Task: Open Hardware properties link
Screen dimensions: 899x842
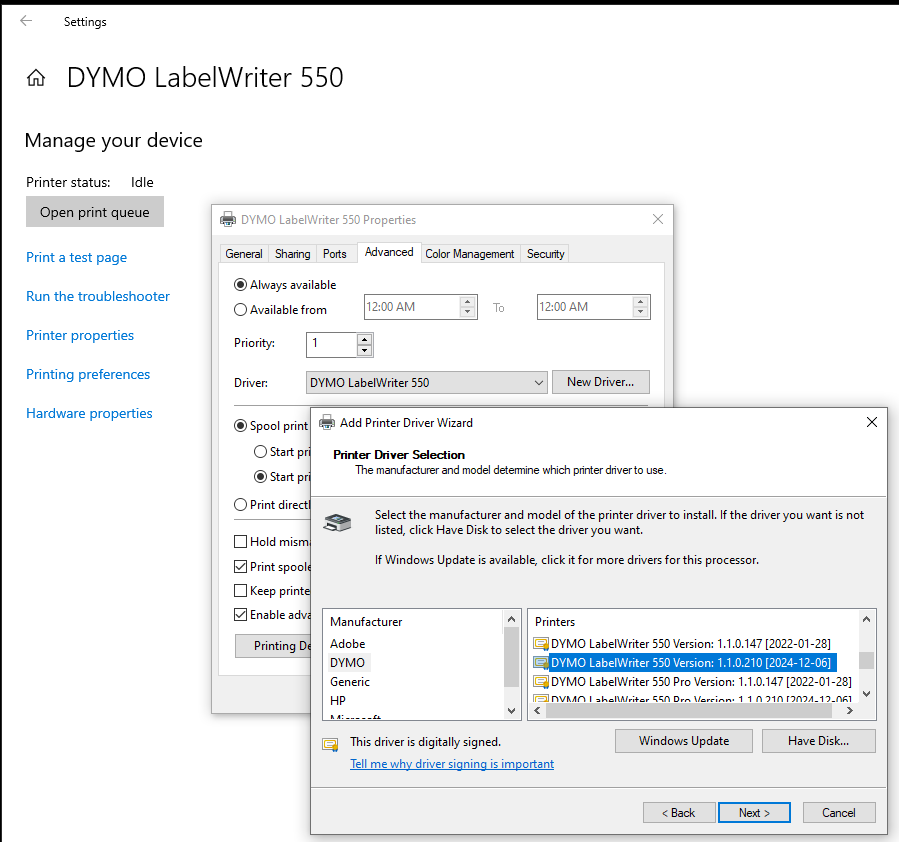Action: (x=89, y=413)
